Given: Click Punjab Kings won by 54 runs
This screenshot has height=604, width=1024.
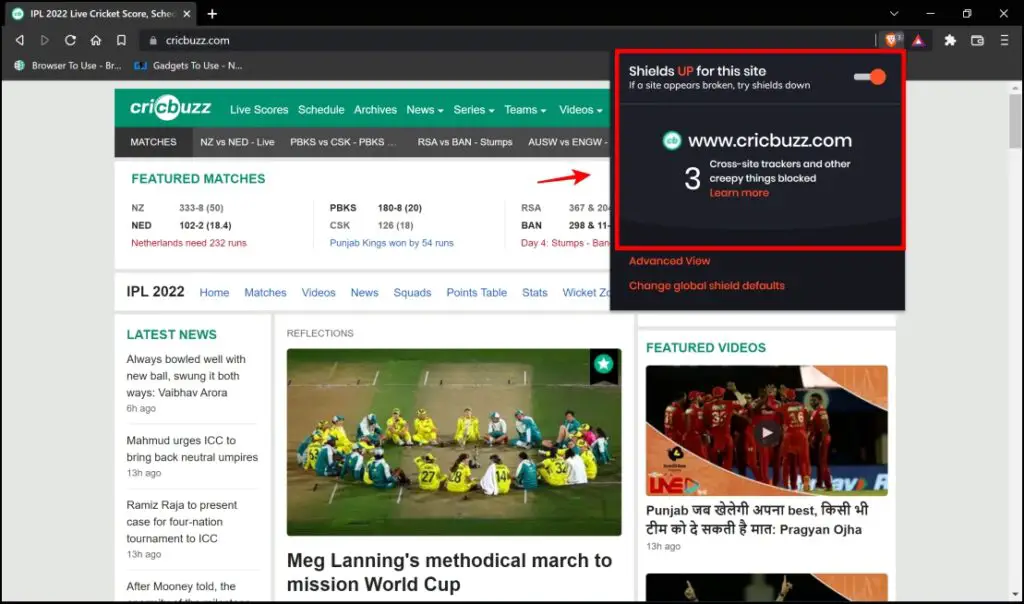Looking at the screenshot, I should coord(391,243).
